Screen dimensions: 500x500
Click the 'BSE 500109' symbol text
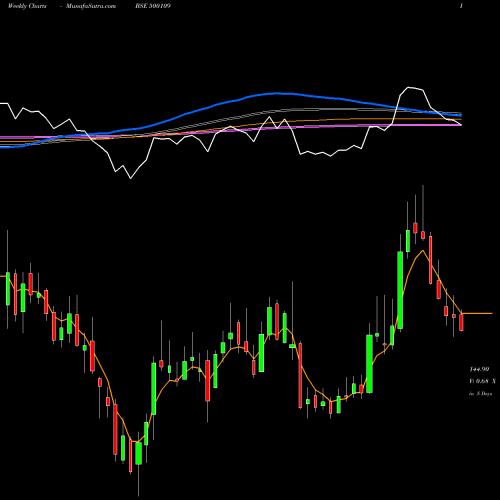coord(153,6)
